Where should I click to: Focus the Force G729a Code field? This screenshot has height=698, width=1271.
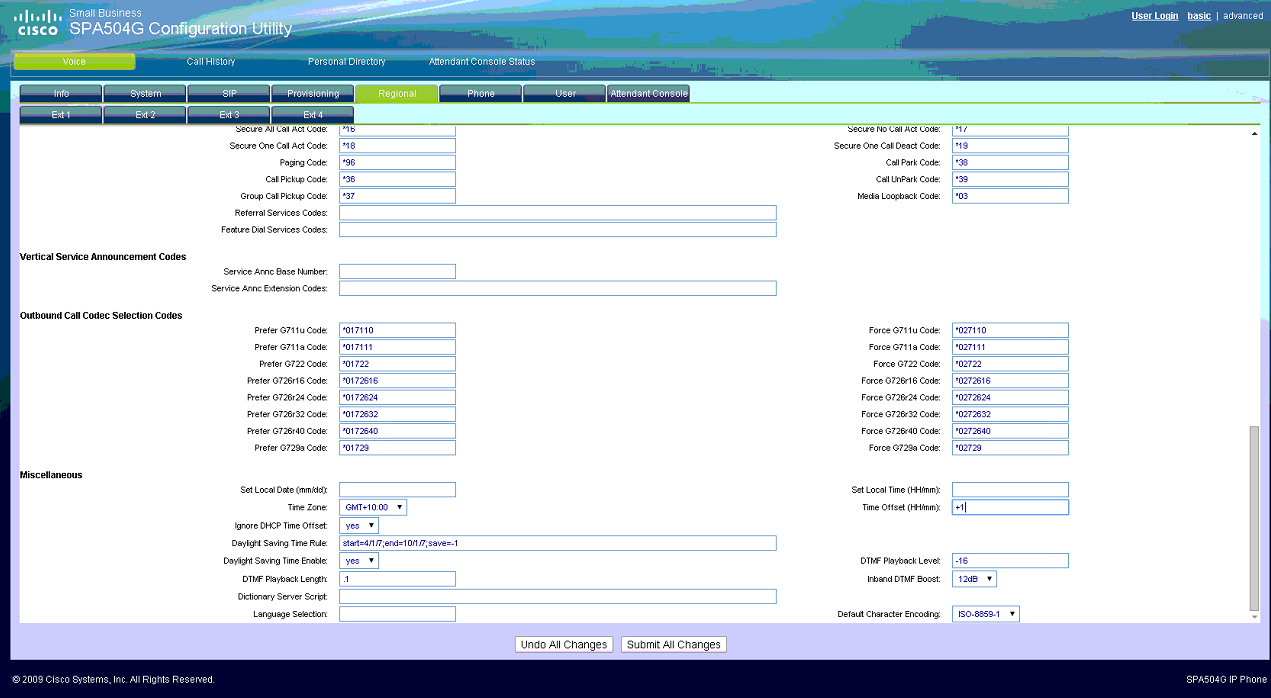[x=1010, y=448]
